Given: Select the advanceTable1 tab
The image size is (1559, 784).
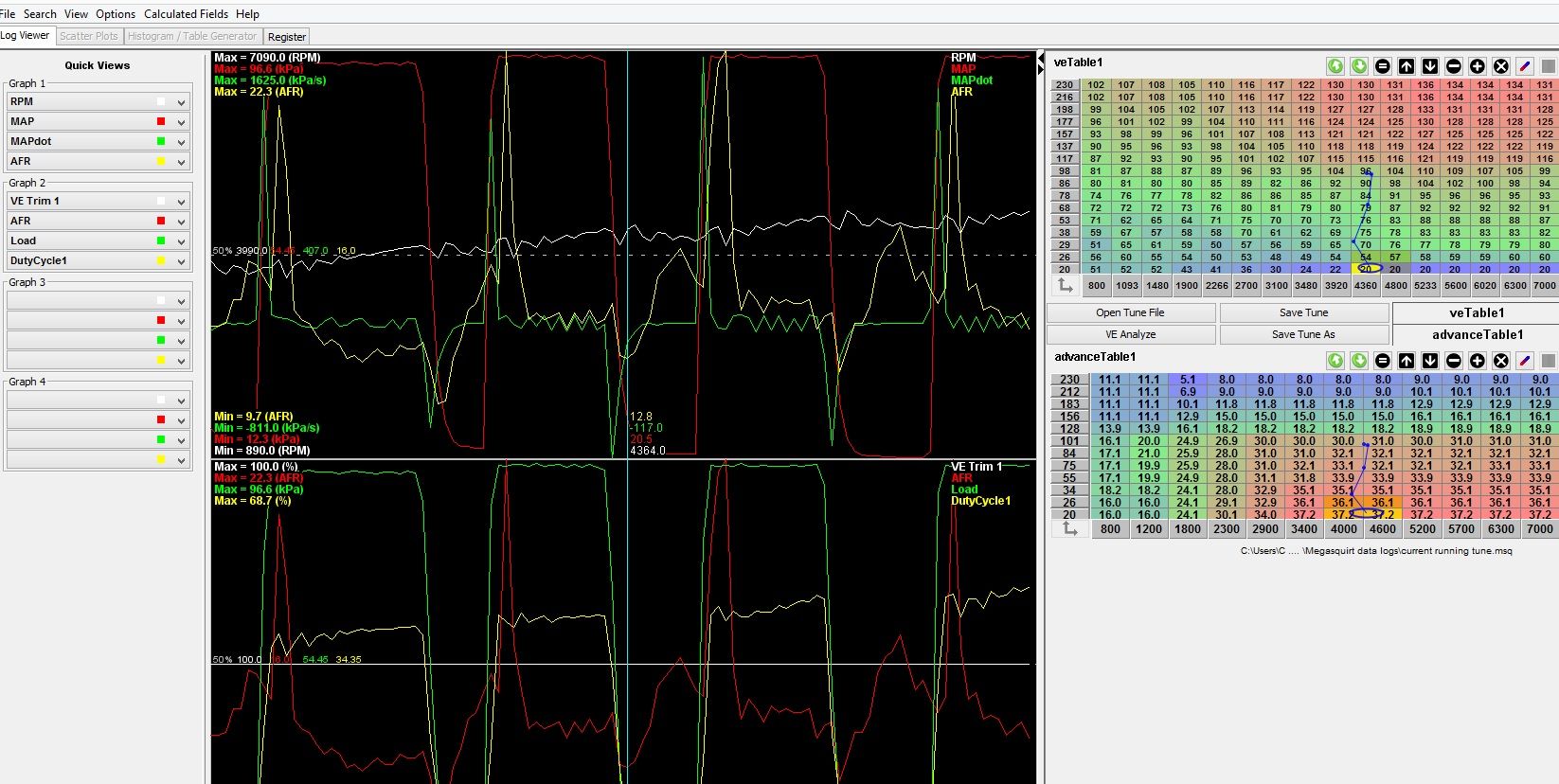Looking at the screenshot, I should pyautogui.click(x=1477, y=334).
